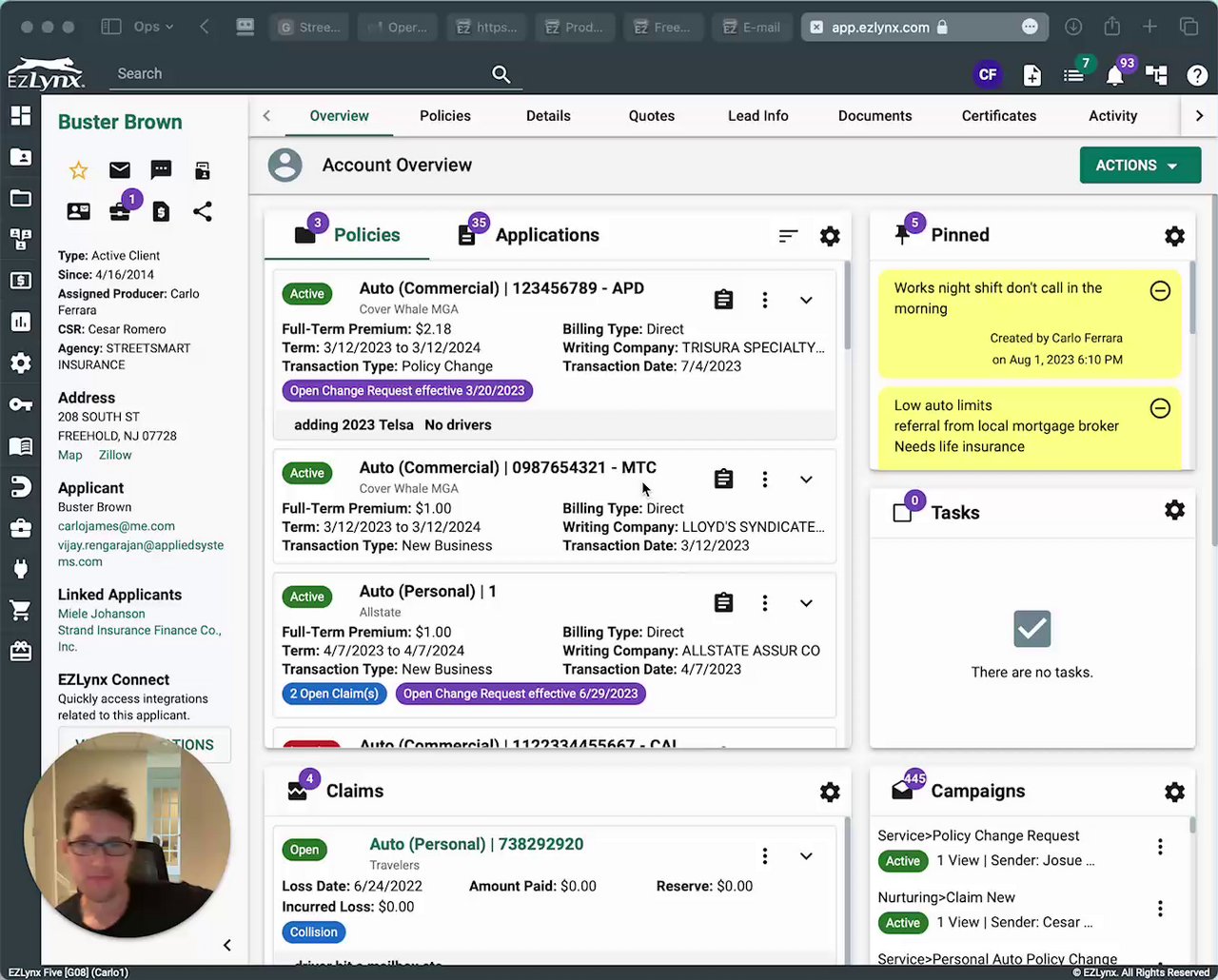Image resolution: width=1218 pixels, height=980 pixels.
Task: Expand the Travelers claim 738292920 chevron
Action: pos(806,856)
